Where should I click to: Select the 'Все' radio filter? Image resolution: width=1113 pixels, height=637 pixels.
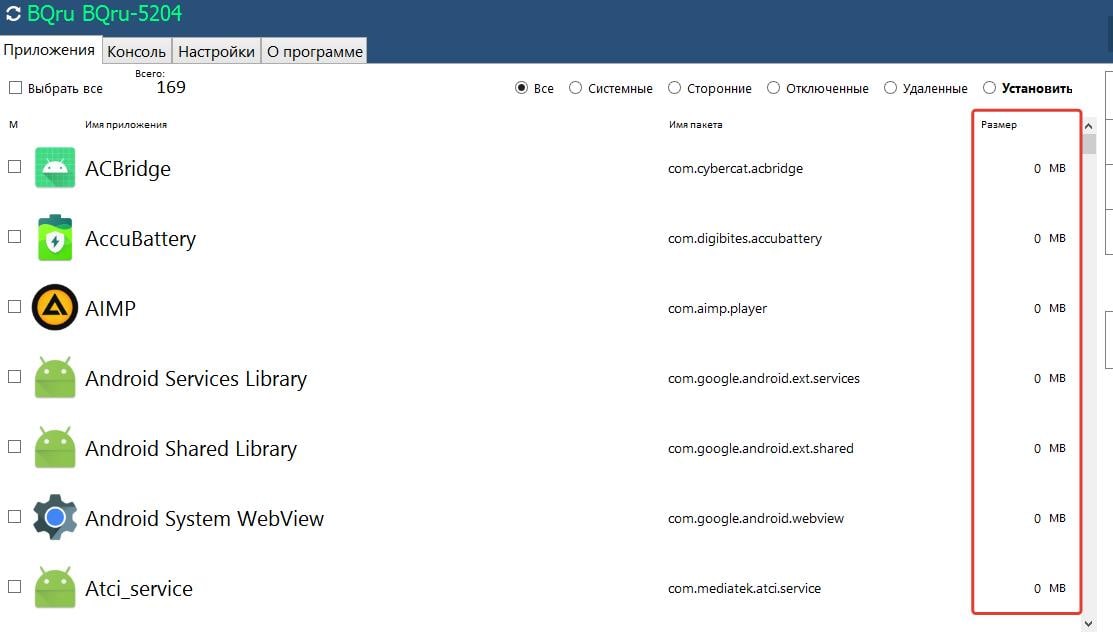click(x=521, y=87)
